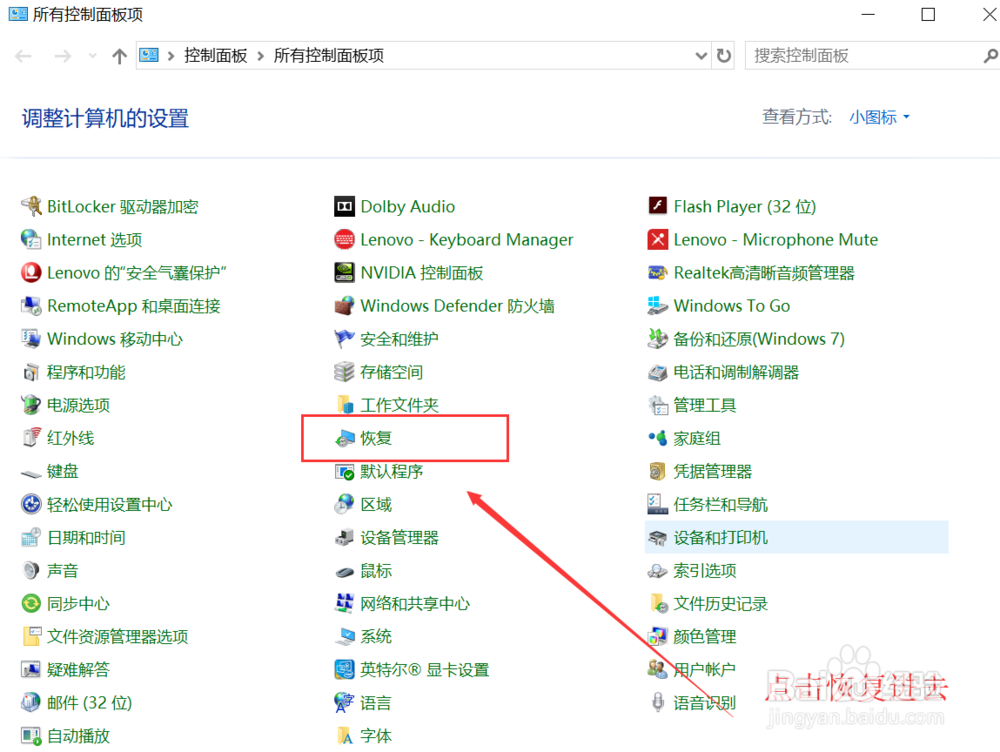Click the 语音识别 microphone icon
The height and width of the screenshot is (752, 1000).
pos(658,703)
